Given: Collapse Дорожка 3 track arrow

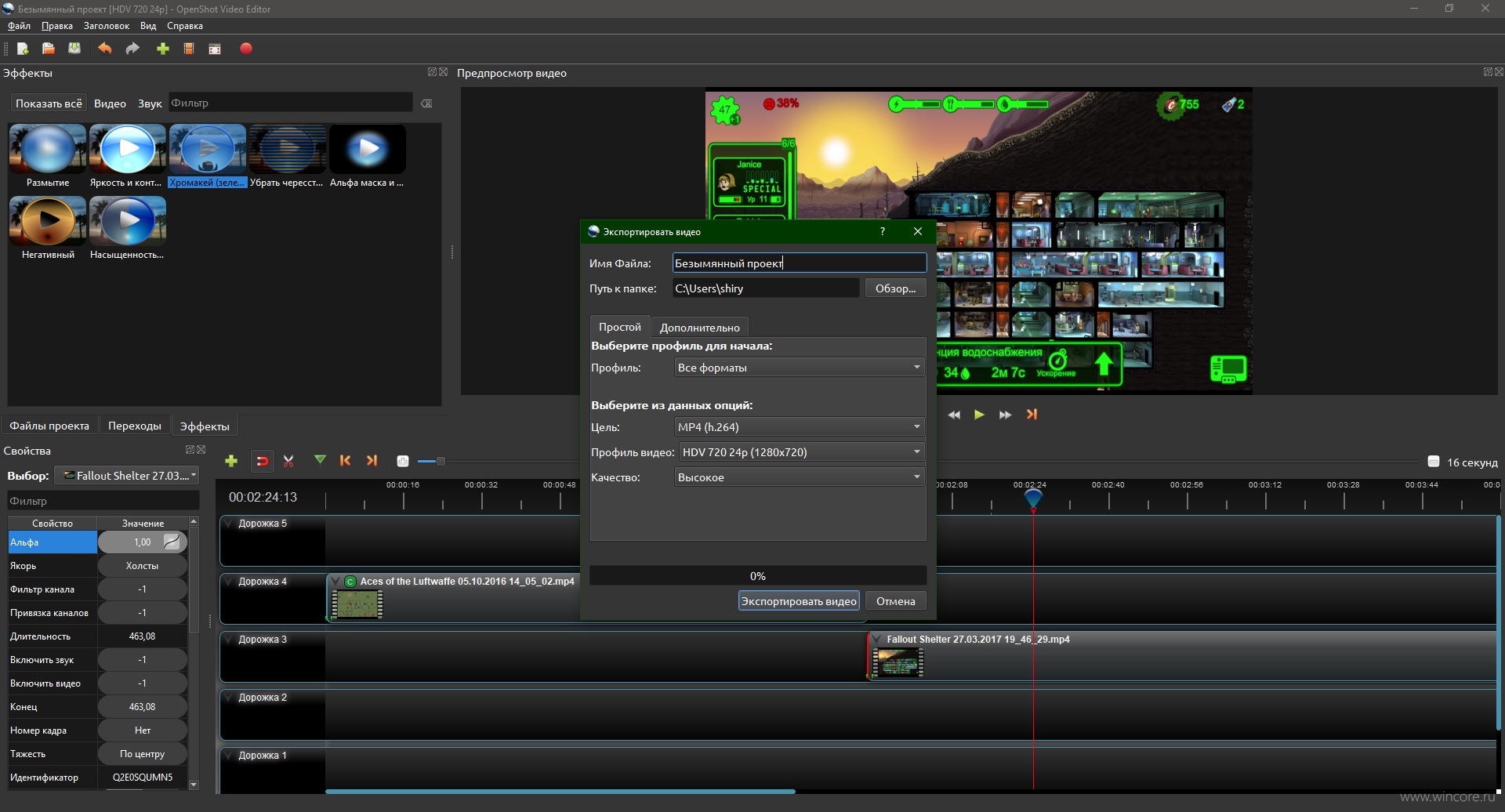Looking at the screenshot, I should (229, 640).
